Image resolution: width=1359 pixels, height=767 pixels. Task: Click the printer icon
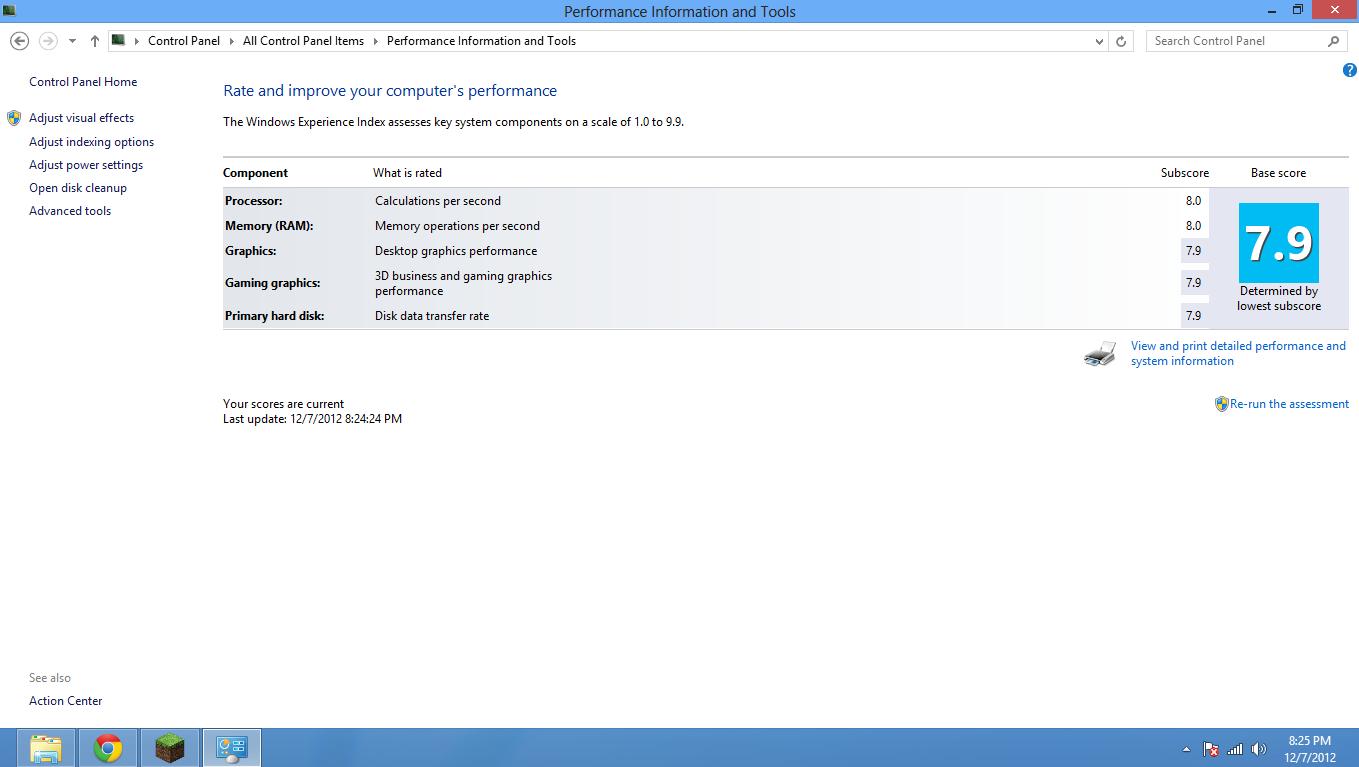tap(1100, 353)
